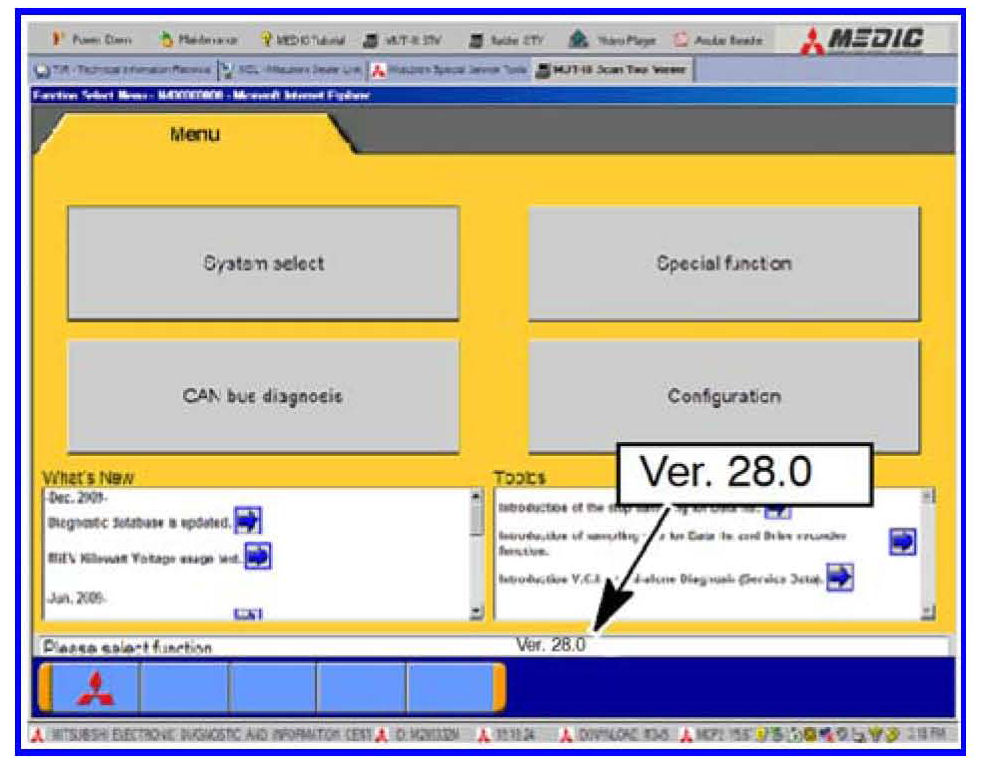The height and width of the screenshot is (767, 981).
Task: Click the Menu tab header
Action: pos(194,134)
